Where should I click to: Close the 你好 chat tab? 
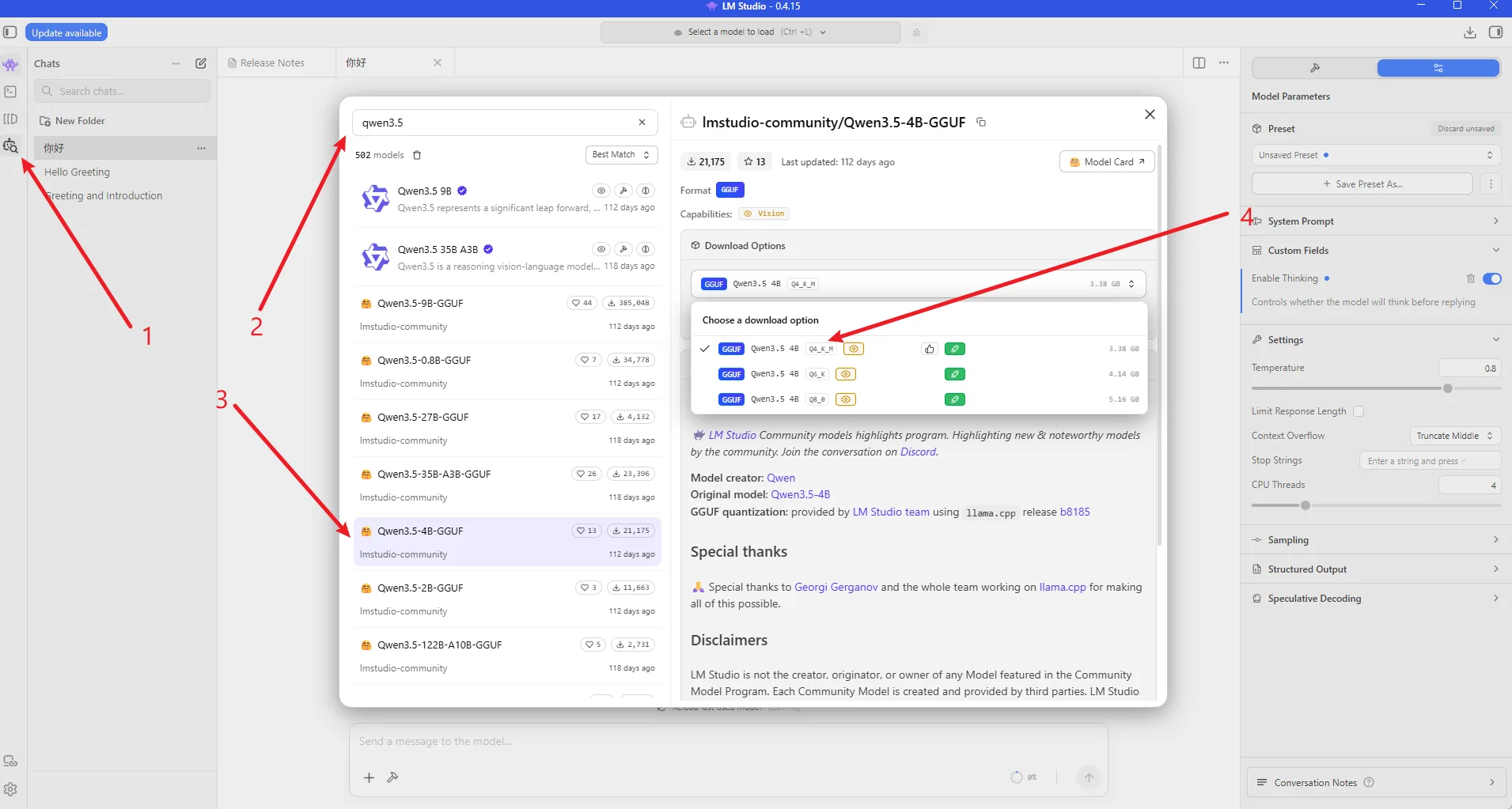click(438, 62)
